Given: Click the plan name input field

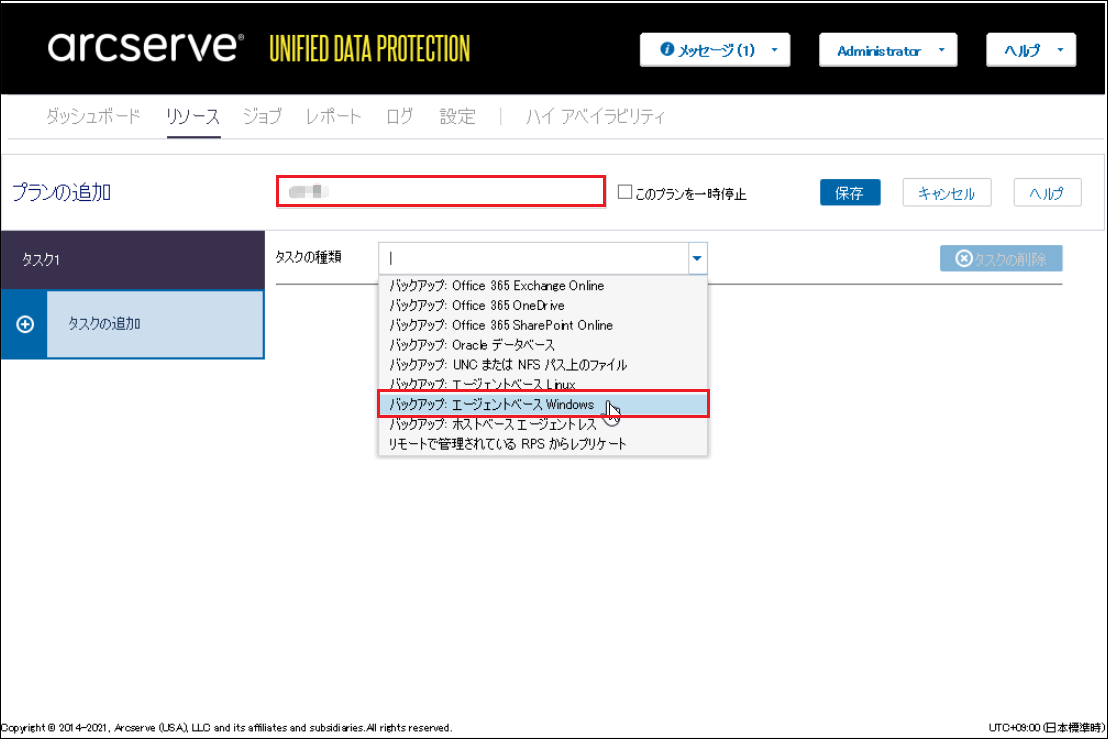Looking at the screenshot, I should tap(440, 191).
